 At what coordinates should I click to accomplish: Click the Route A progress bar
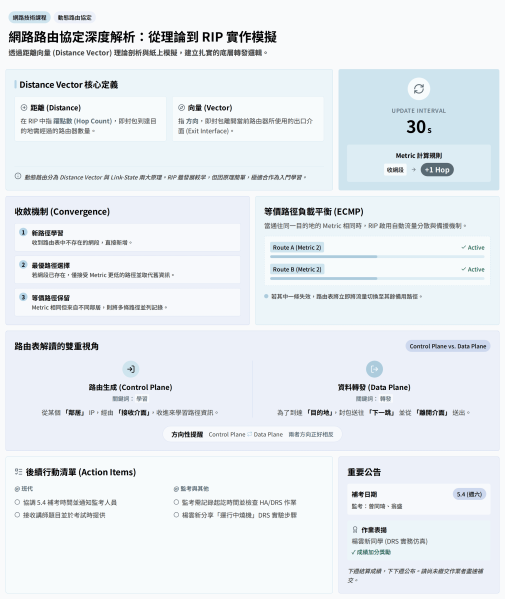point(377,257)
